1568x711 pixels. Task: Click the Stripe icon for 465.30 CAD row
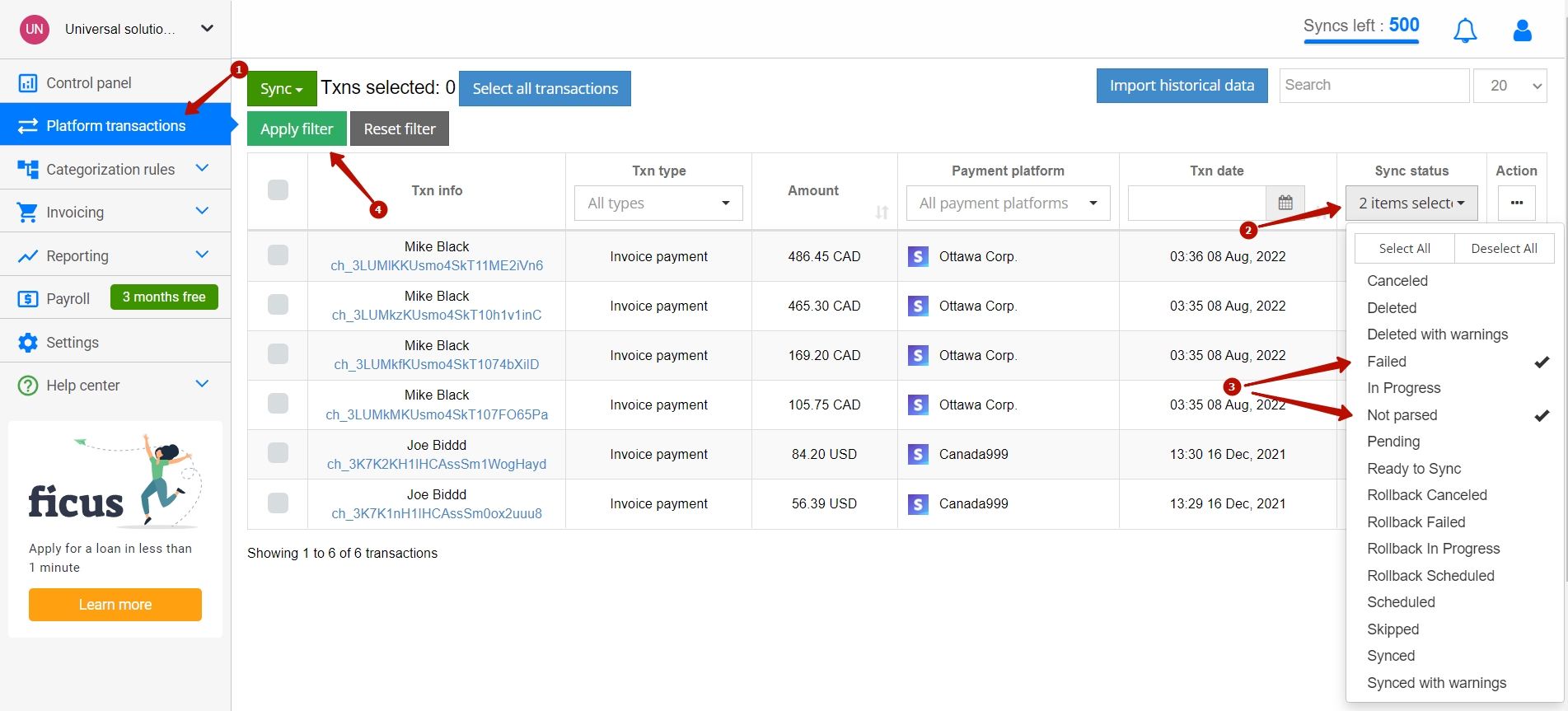918,306
